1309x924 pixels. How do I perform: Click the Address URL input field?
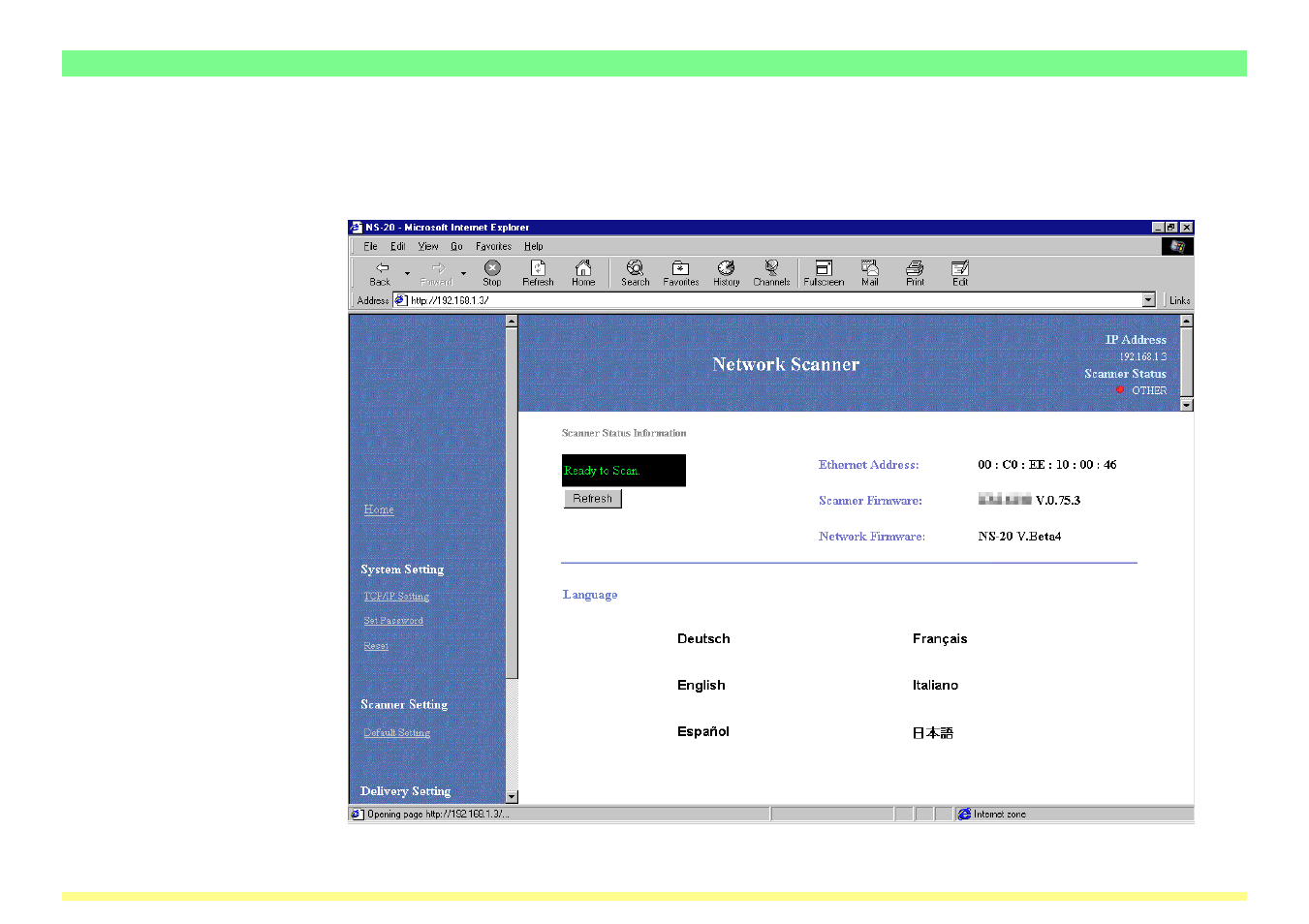click(x=774, y=300)
